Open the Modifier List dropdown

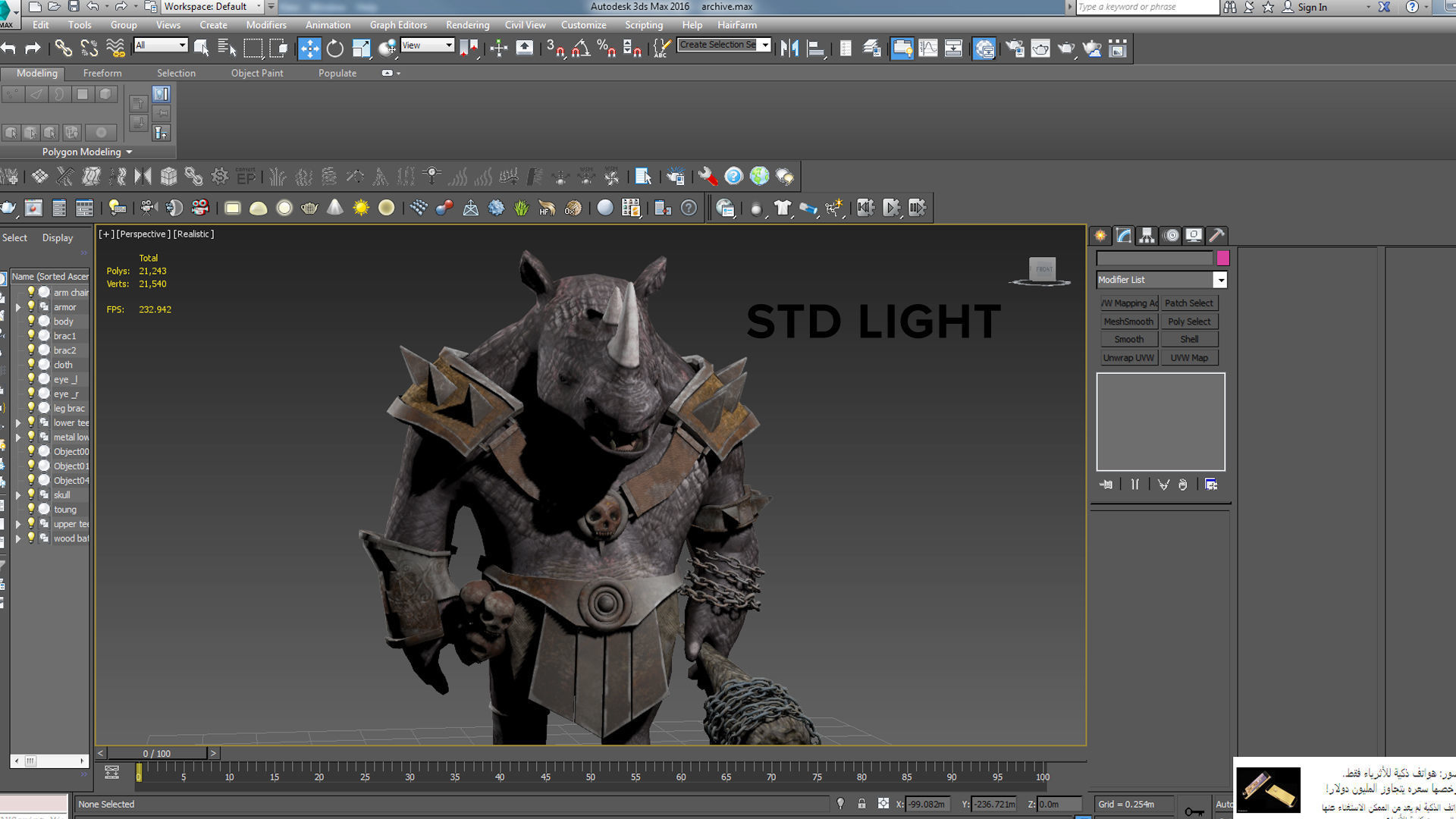tap(1161, 280)
